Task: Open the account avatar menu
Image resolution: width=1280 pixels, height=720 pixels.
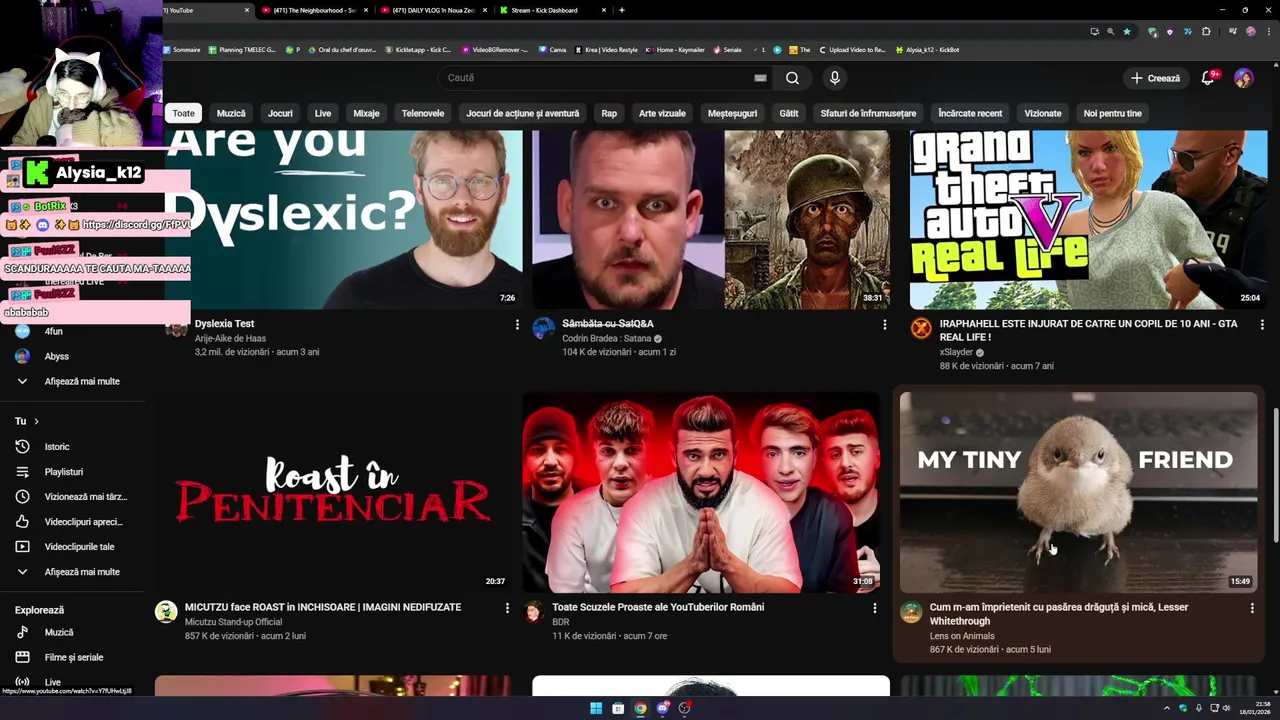Action: click(x=1244, y=78)
